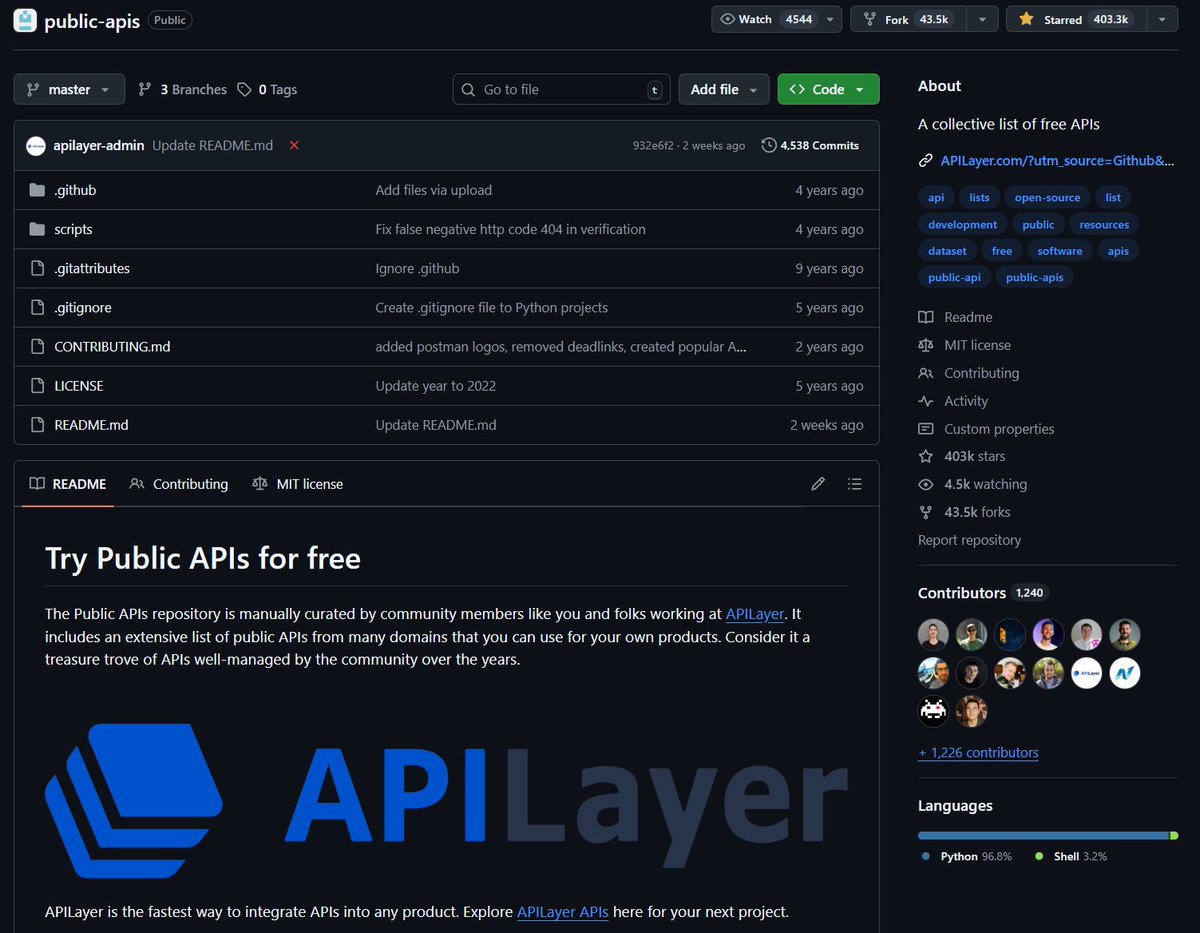Click the dataset topic tag
This screenshot has width=1200, height=933.
pyautogui.click(x=947, y=251)
